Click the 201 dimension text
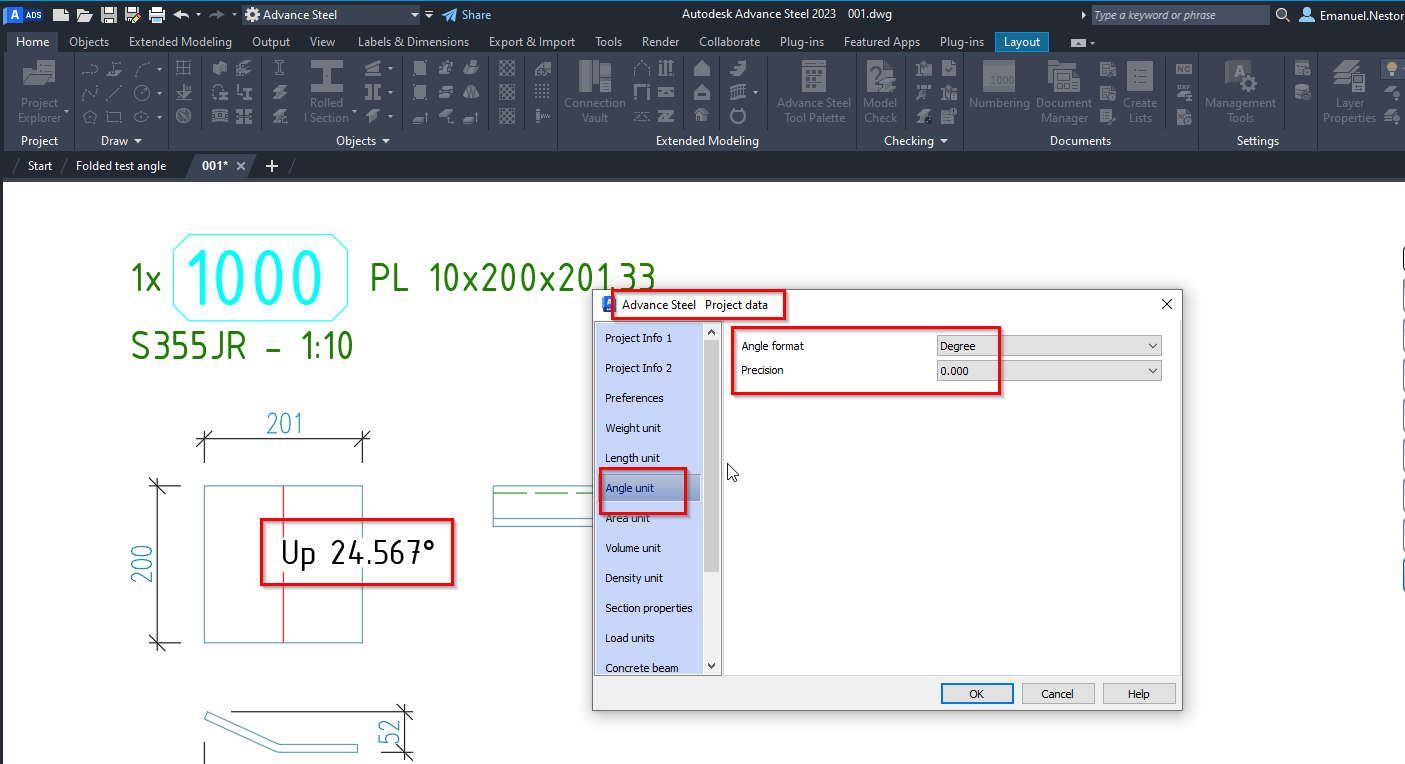This screenshot has width=1405, height=764. click(285, 423)
